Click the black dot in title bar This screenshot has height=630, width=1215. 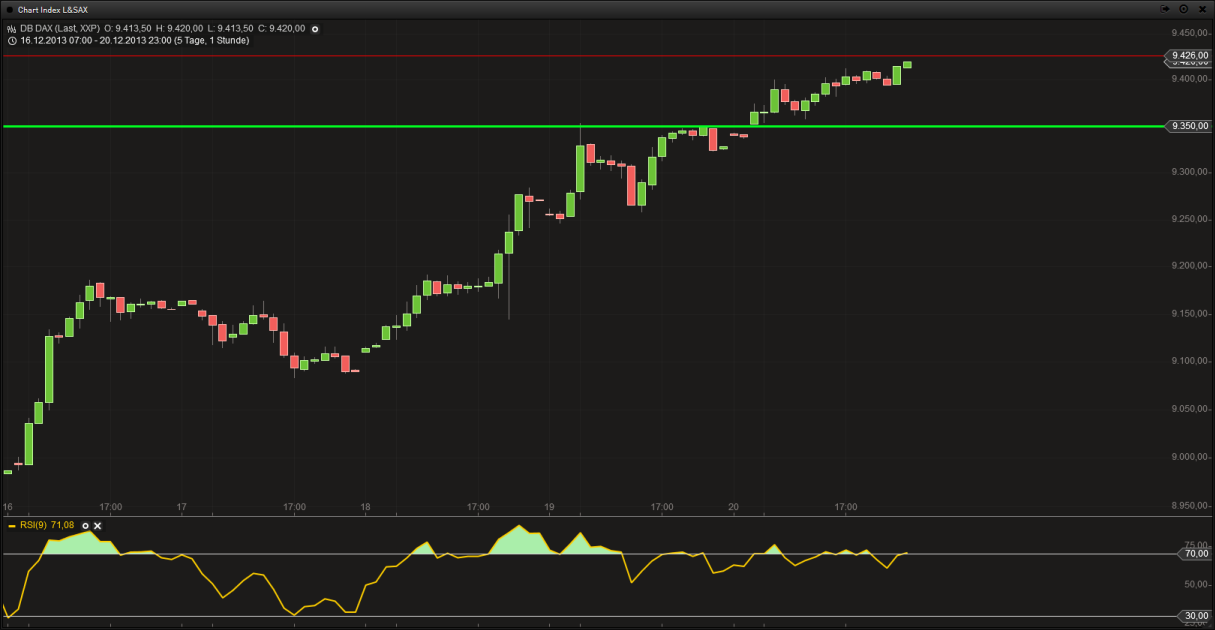point(9,9)
